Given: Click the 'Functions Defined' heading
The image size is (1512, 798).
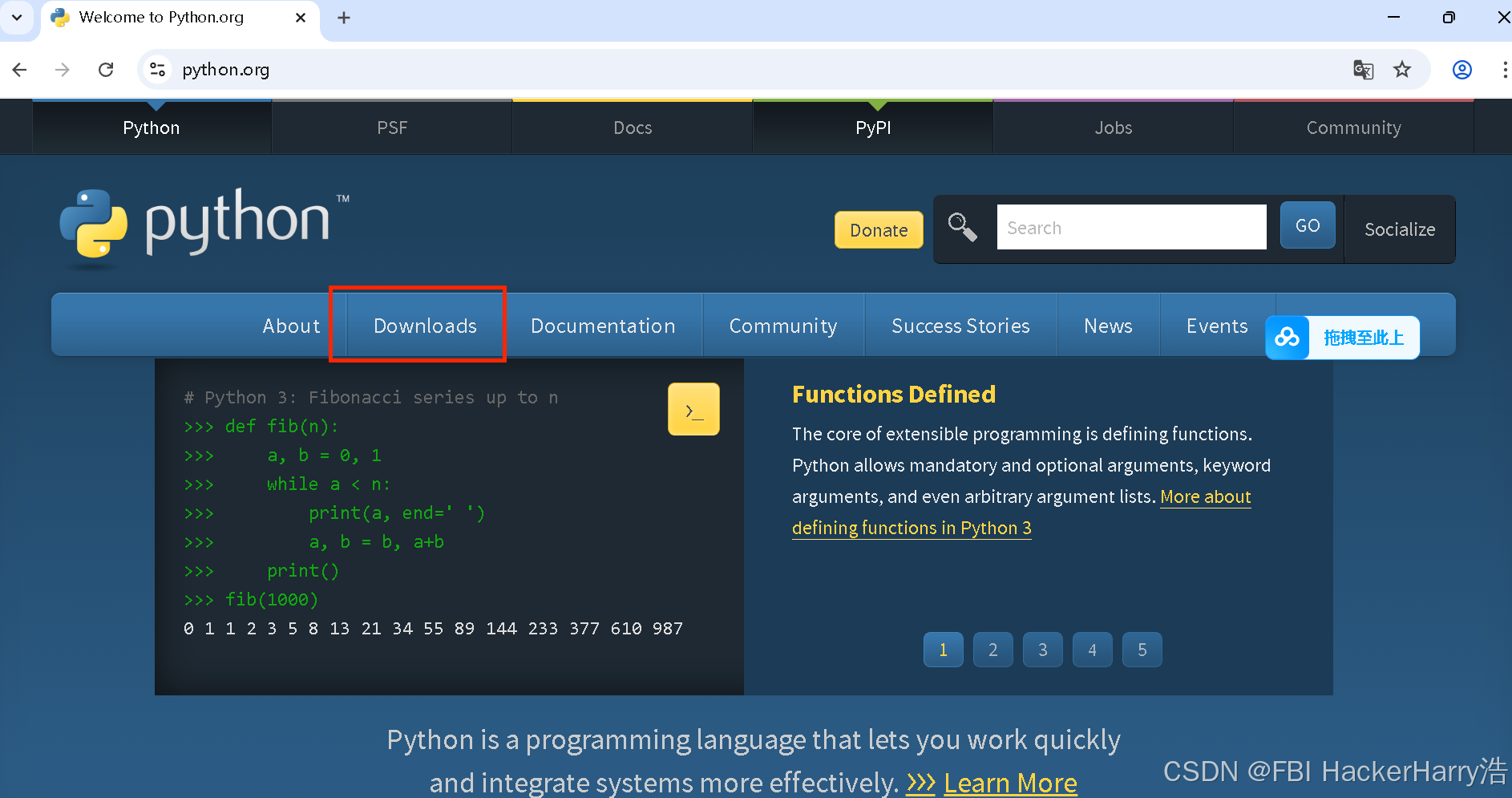Looking at the screenshot, I should 894,394.
